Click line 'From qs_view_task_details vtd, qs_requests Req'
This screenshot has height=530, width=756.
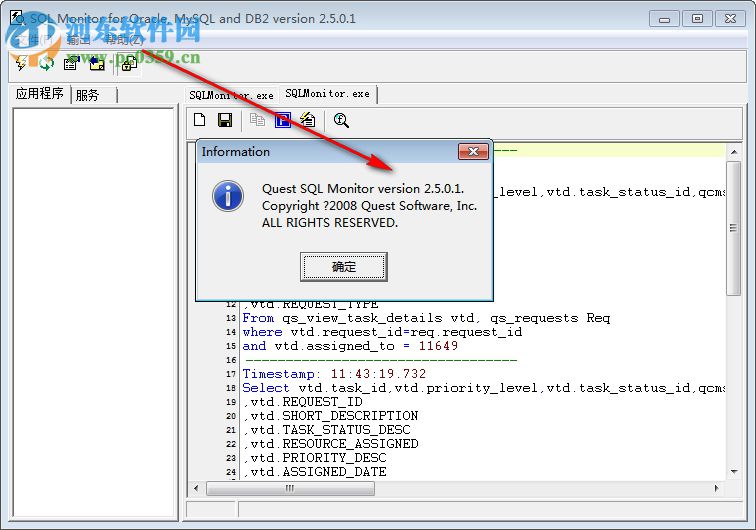point(426,318)
